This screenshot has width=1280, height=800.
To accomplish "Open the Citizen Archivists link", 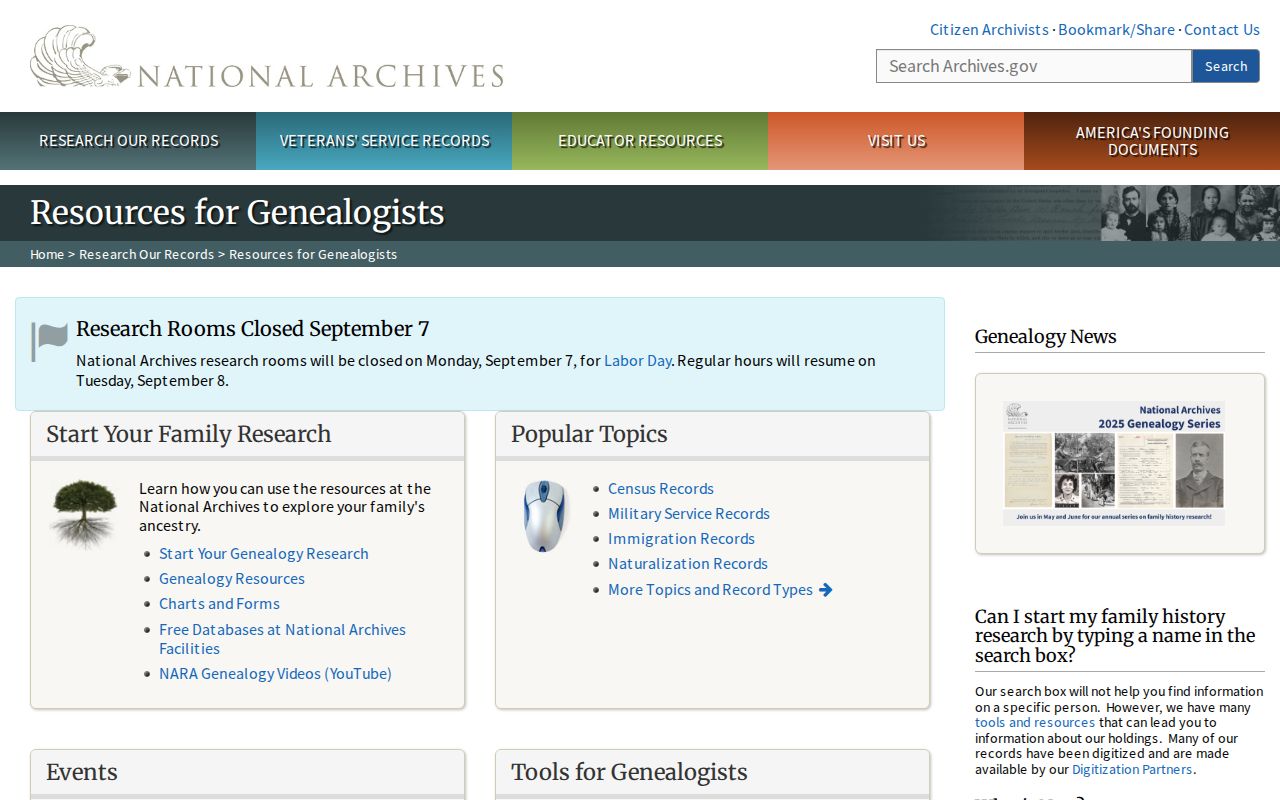I will tap(989, 30).
